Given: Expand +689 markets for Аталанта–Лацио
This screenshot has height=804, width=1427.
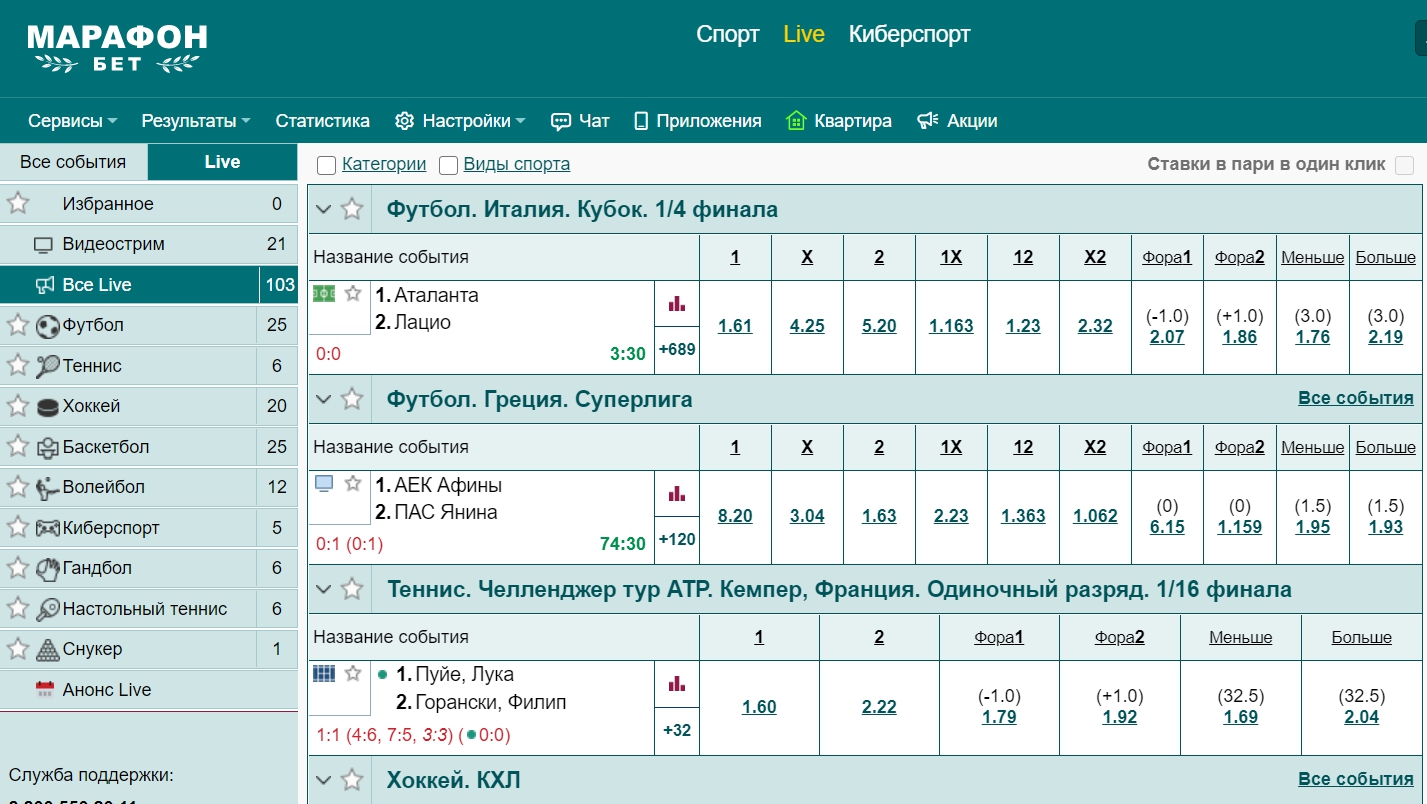Looking at the screenshot, I should pyautogui.click(x=677, y=350).
